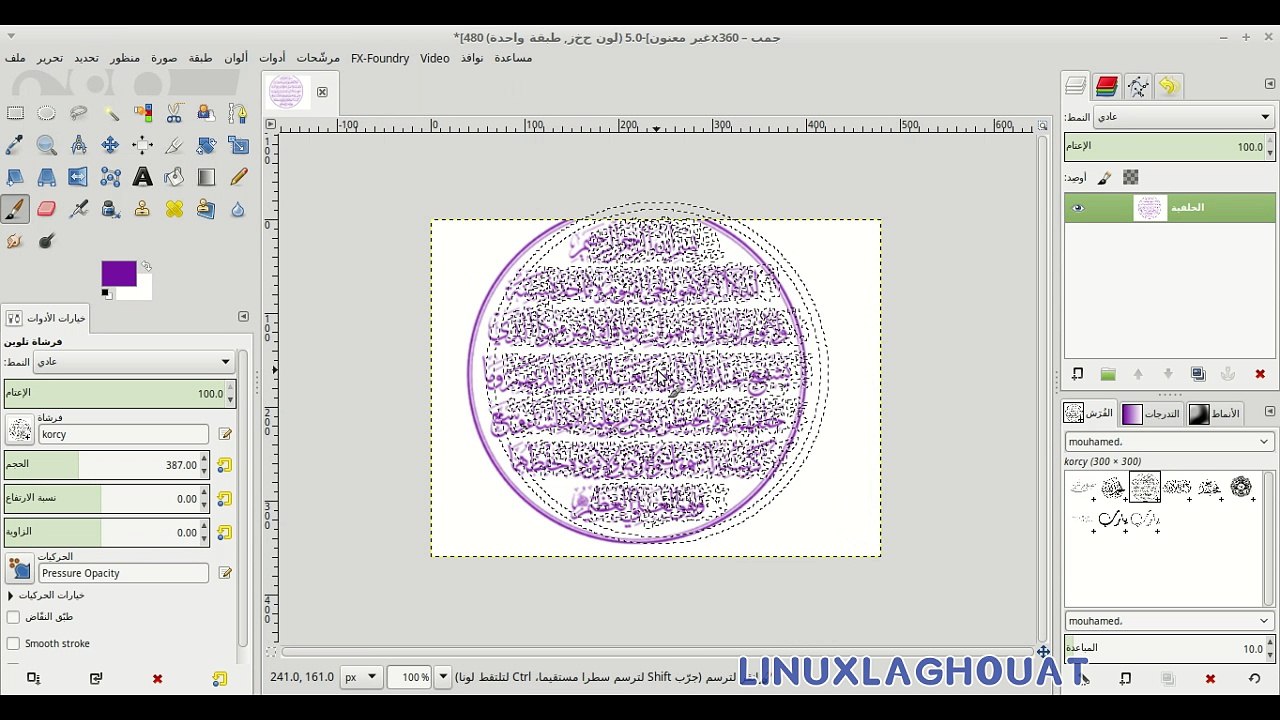Open the ألوان menu
This screenshot has width=1280, height=720.
(x=236, y=58)
